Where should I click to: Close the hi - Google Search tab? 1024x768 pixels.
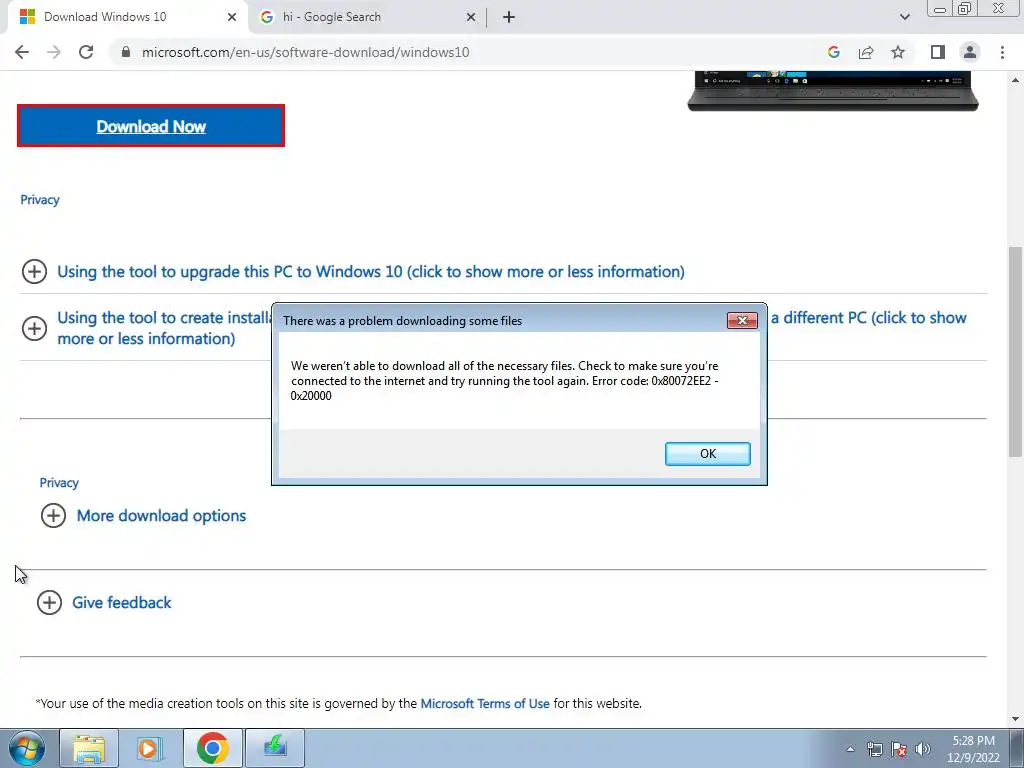click(471, 17)
